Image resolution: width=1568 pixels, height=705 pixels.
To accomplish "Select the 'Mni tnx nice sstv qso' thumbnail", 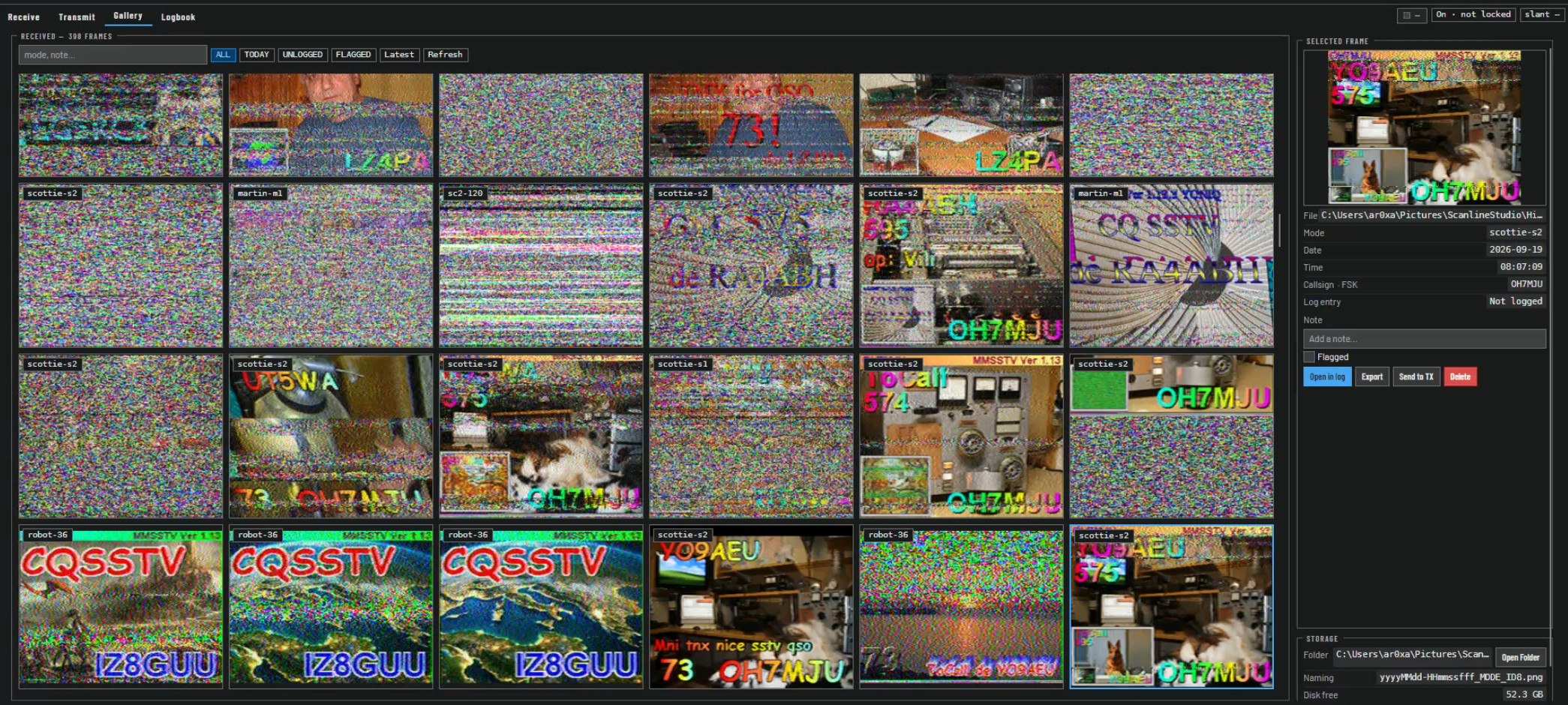I will (751, 607).
